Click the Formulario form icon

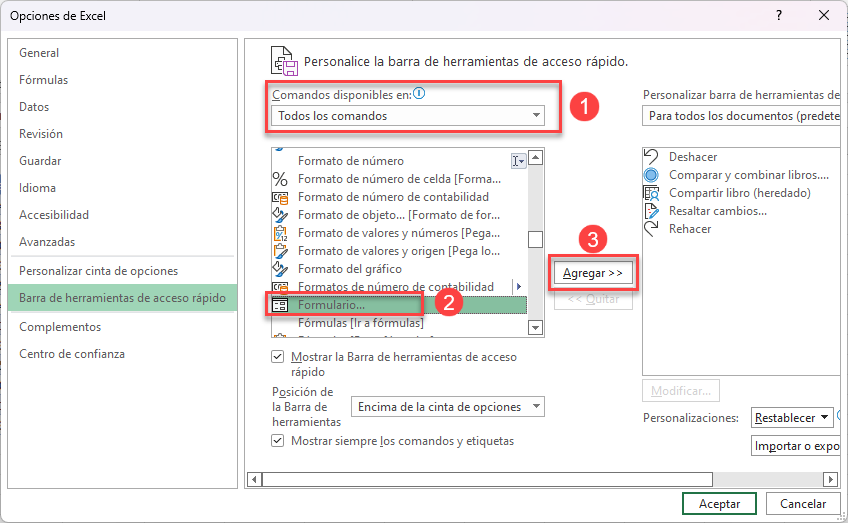(x=280, y=305)
